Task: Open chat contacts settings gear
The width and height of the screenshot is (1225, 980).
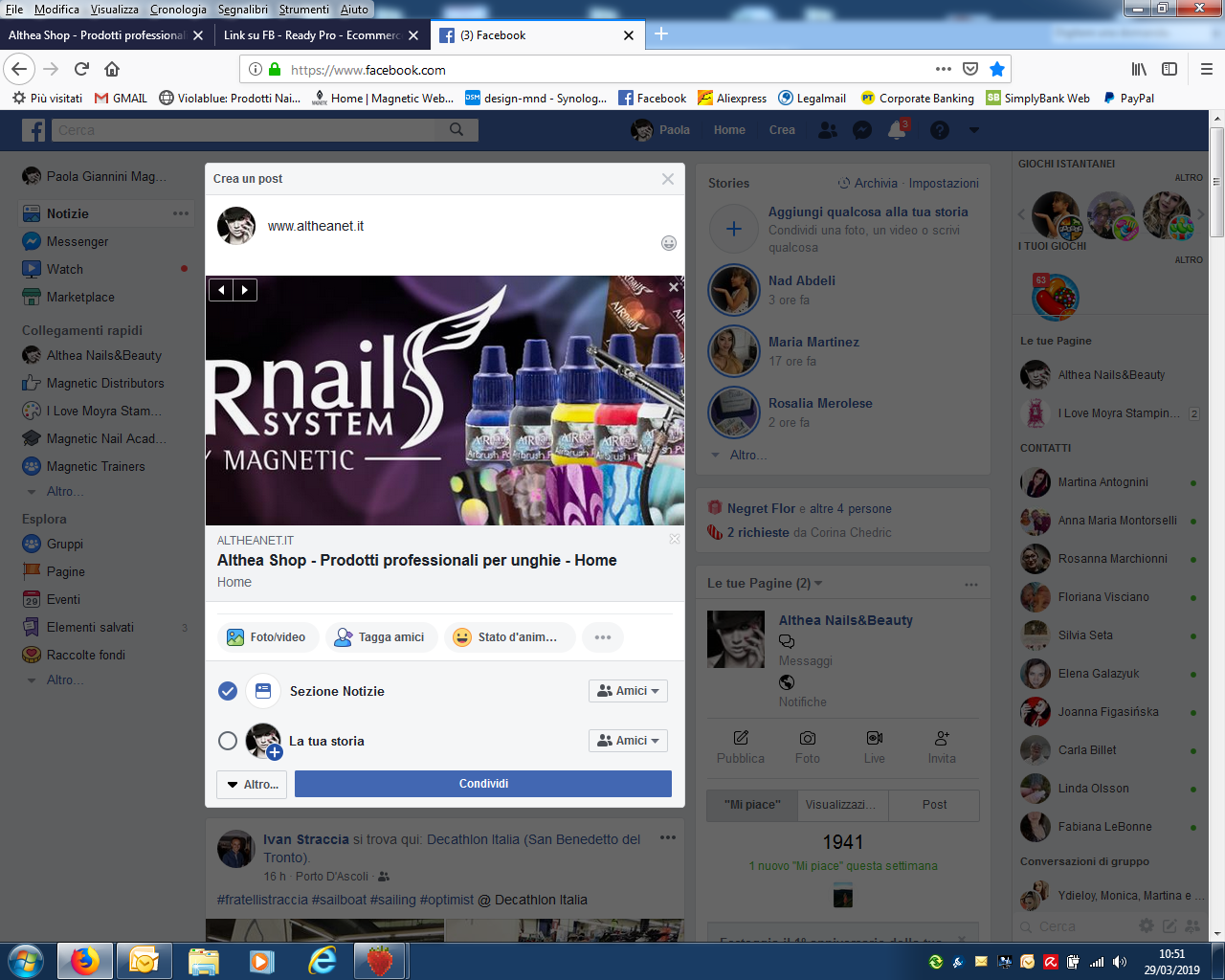Action: point(1147,925)
